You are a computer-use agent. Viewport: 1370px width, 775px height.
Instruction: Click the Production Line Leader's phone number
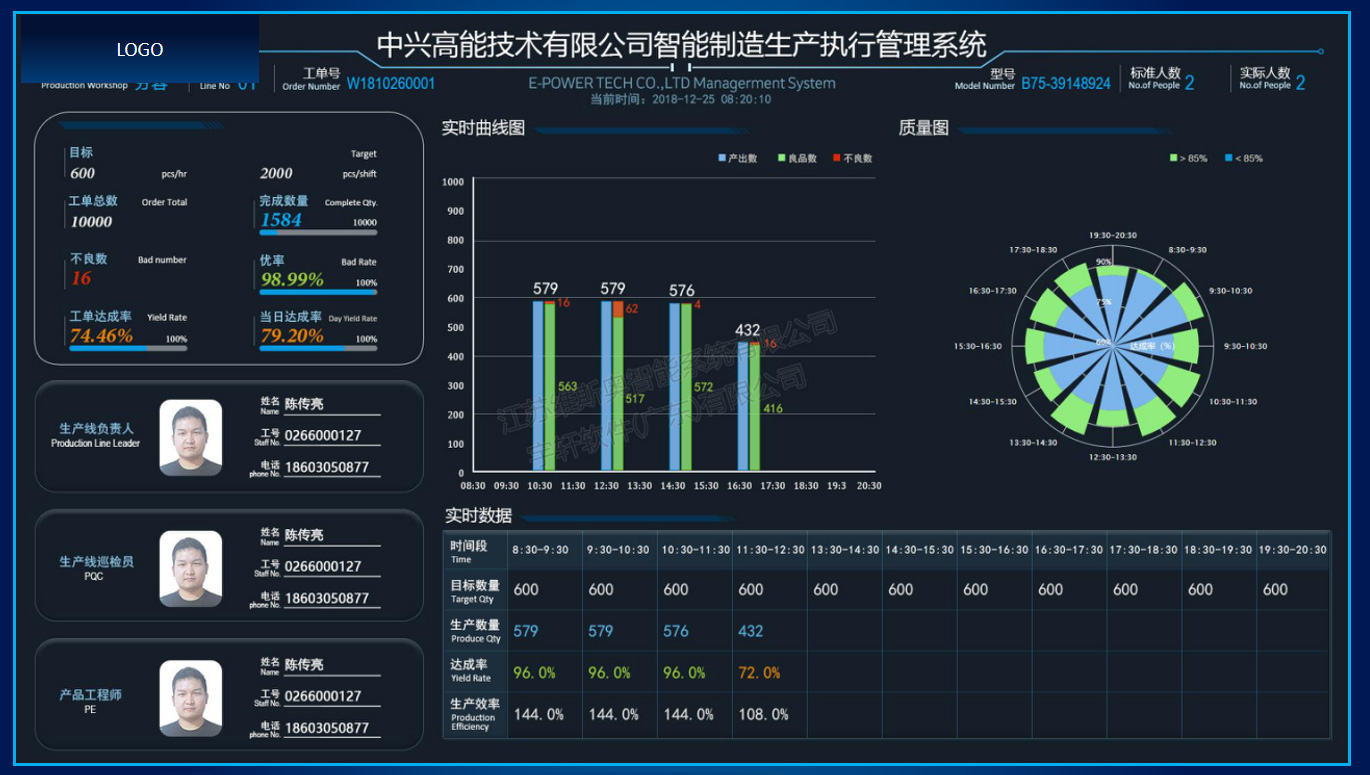click(x=327, y=467)
